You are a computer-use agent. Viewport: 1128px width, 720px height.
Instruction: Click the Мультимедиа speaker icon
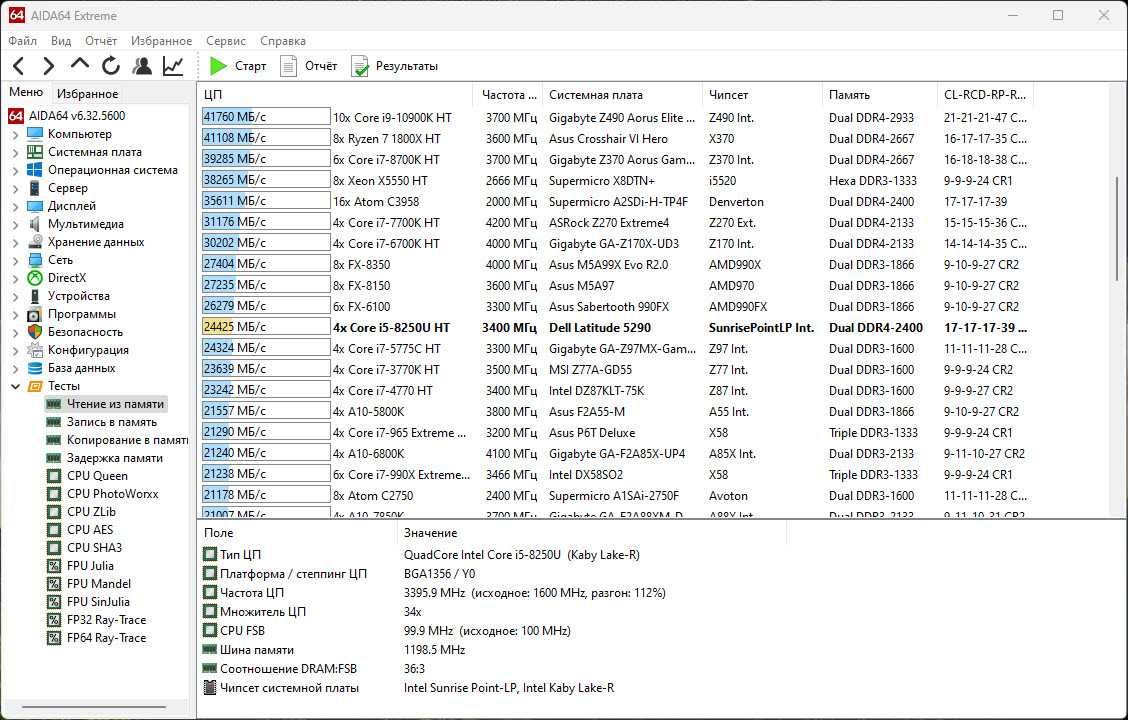[35, 224]
